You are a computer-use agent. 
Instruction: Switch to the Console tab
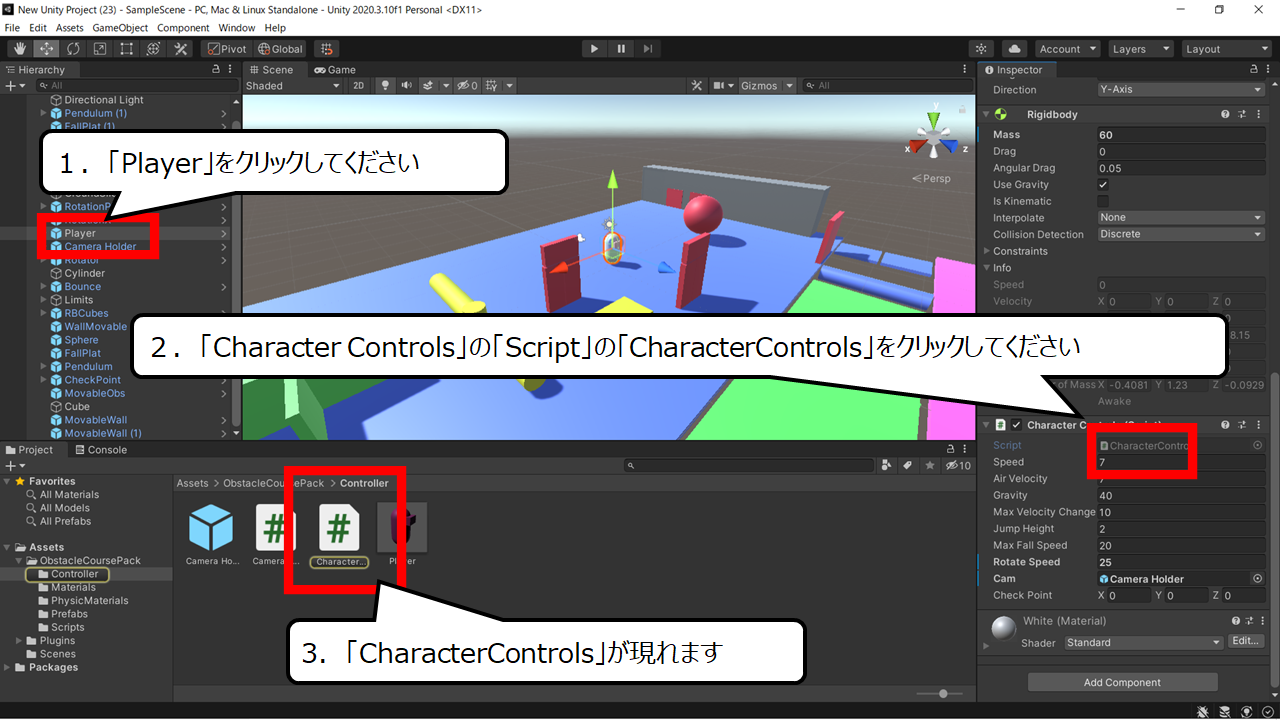pyautogui.click(x=99, y=450)
